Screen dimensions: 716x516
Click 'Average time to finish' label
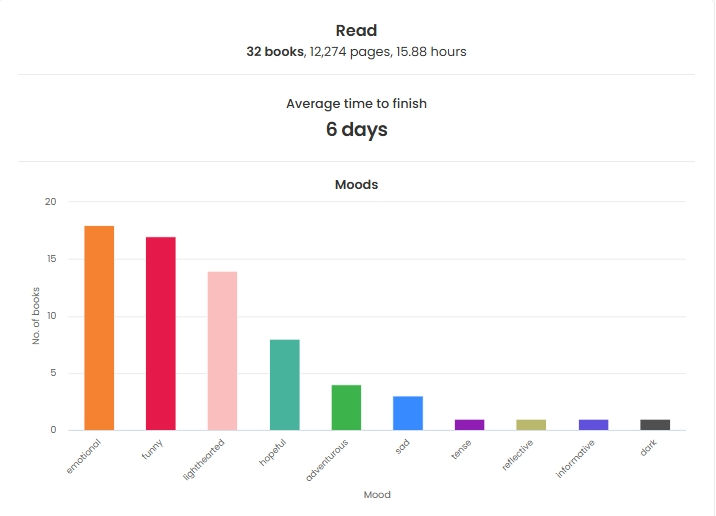point(357,104)
